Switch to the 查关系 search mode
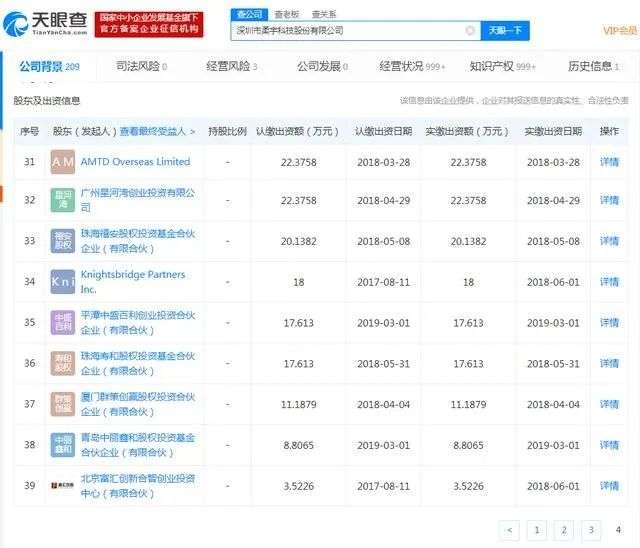 [323, 13]
